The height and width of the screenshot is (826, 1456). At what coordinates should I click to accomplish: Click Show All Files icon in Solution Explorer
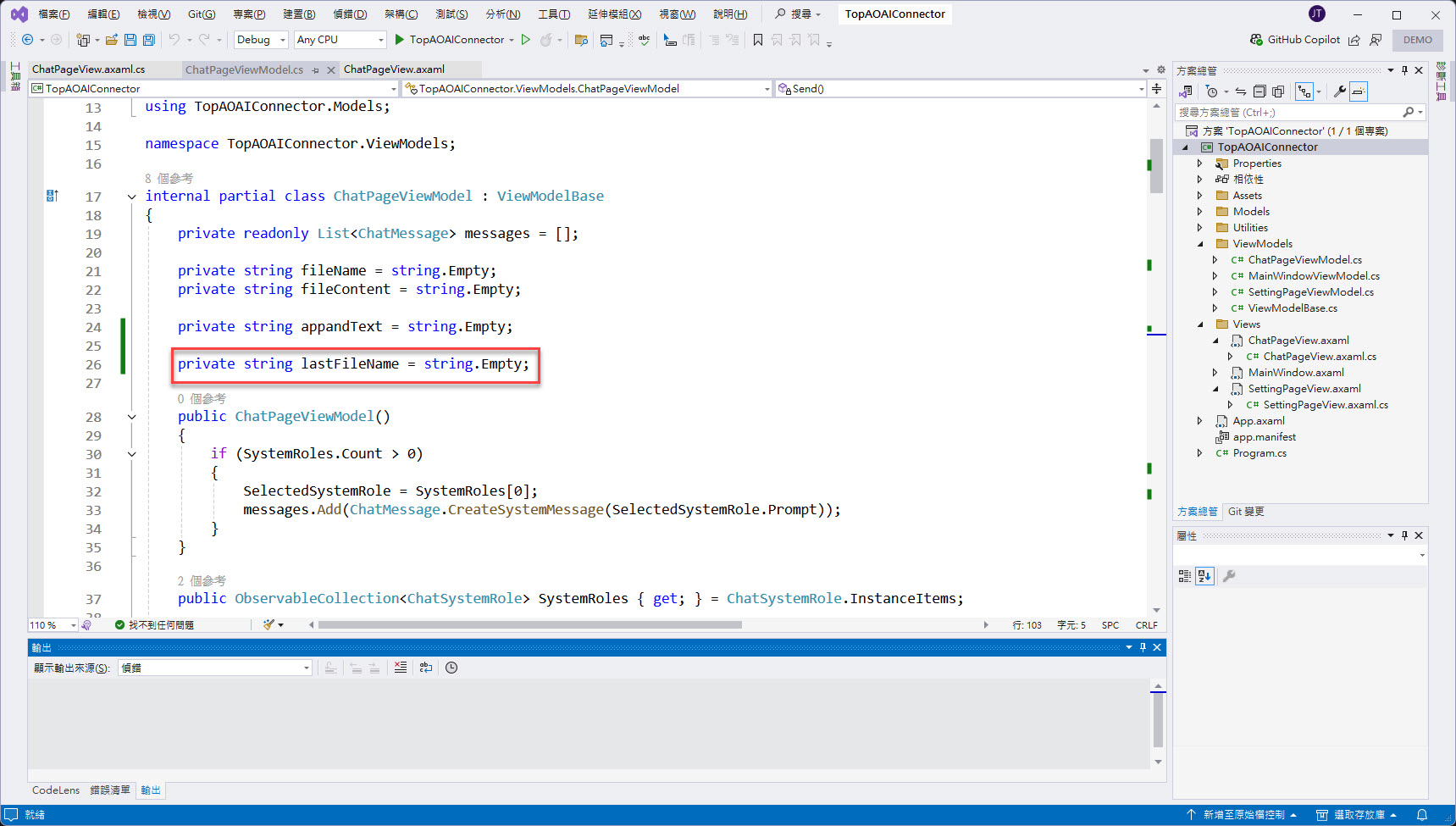[x=1278, y=91]
